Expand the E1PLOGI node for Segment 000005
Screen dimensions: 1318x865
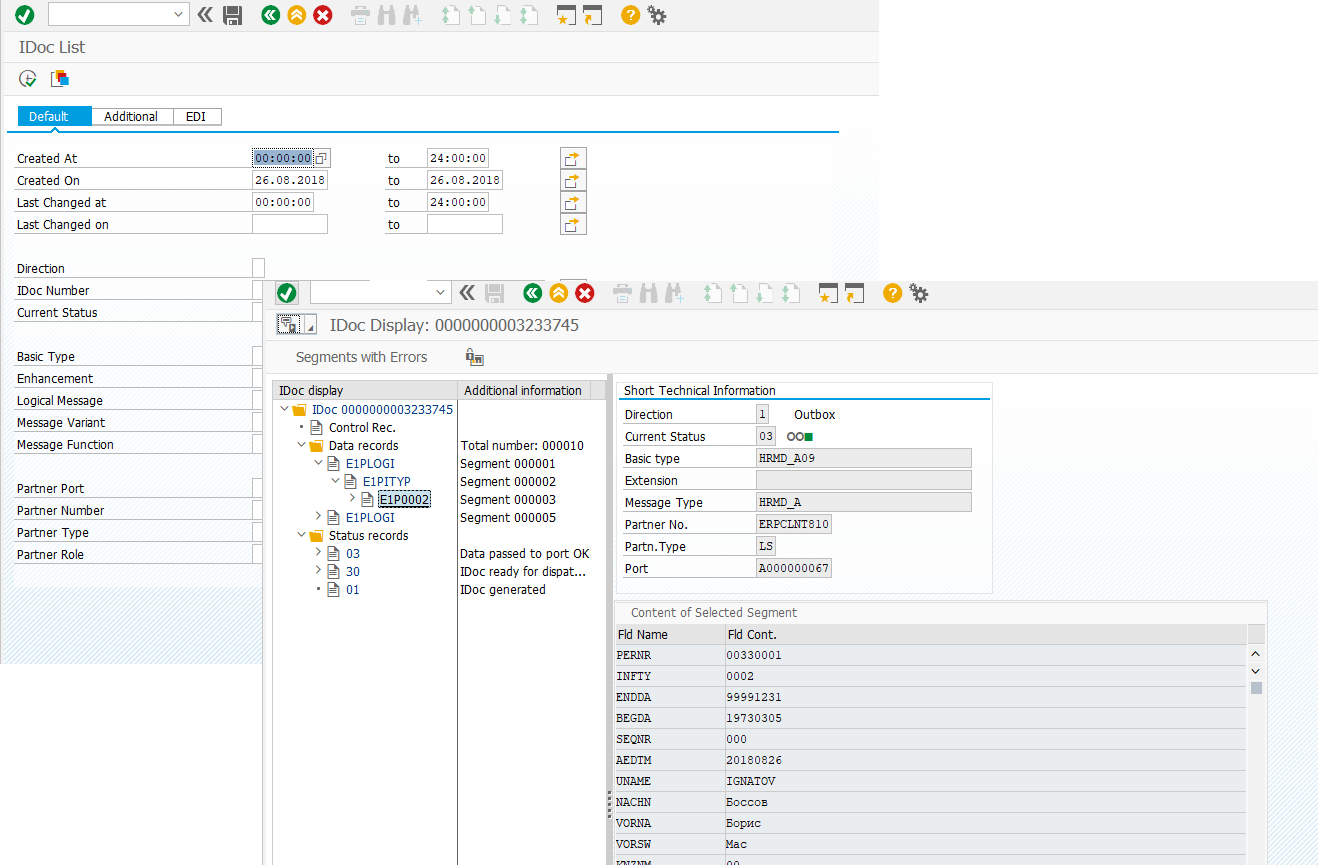318,517
